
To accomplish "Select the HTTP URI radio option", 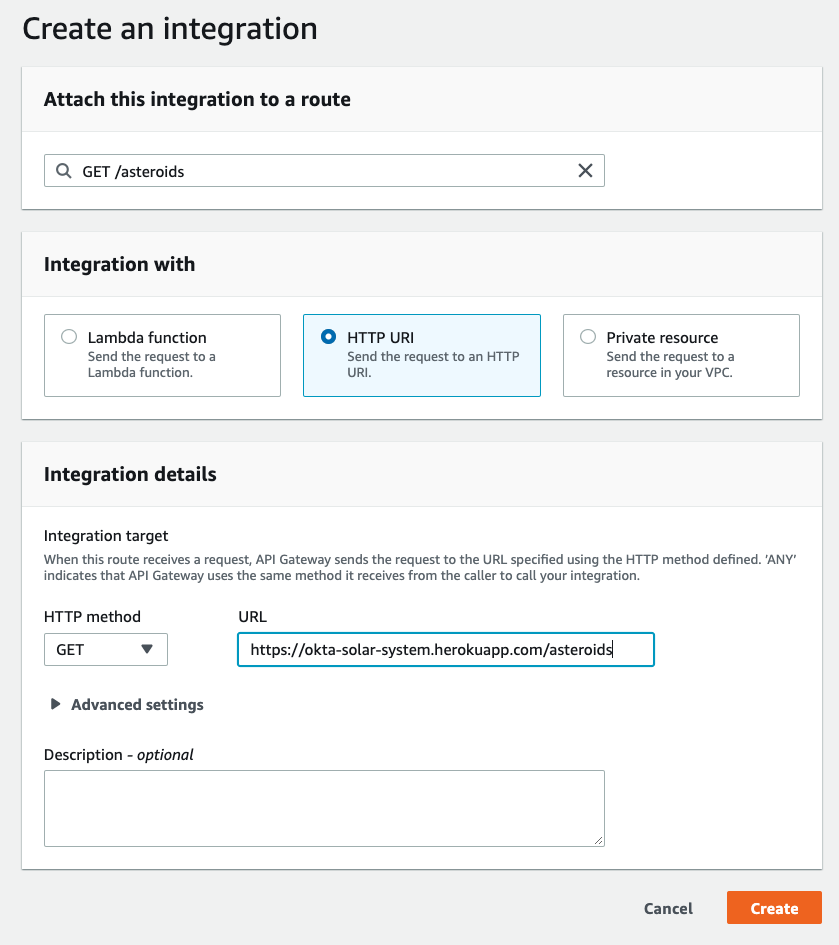I will (328, 336).
